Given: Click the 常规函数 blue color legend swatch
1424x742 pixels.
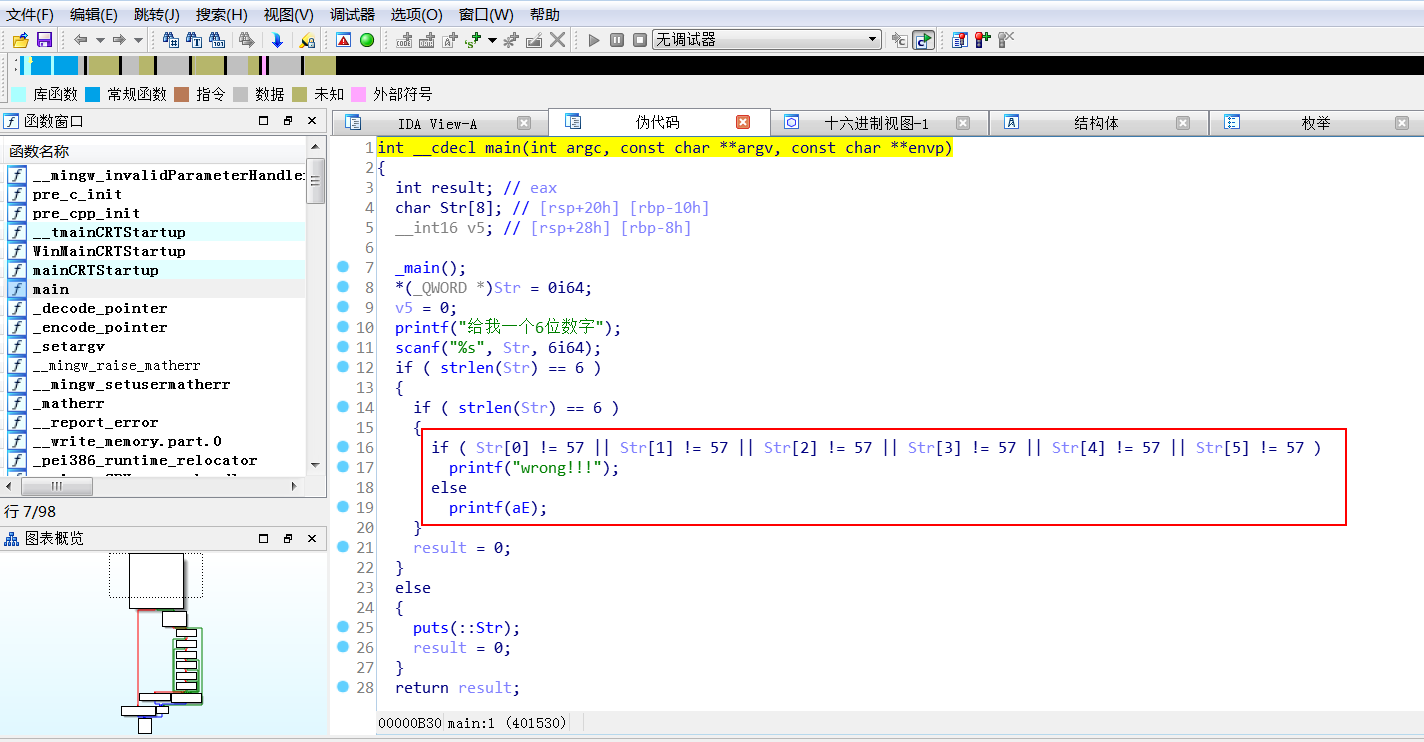Looking at the screenshot, I should point(93,94).
